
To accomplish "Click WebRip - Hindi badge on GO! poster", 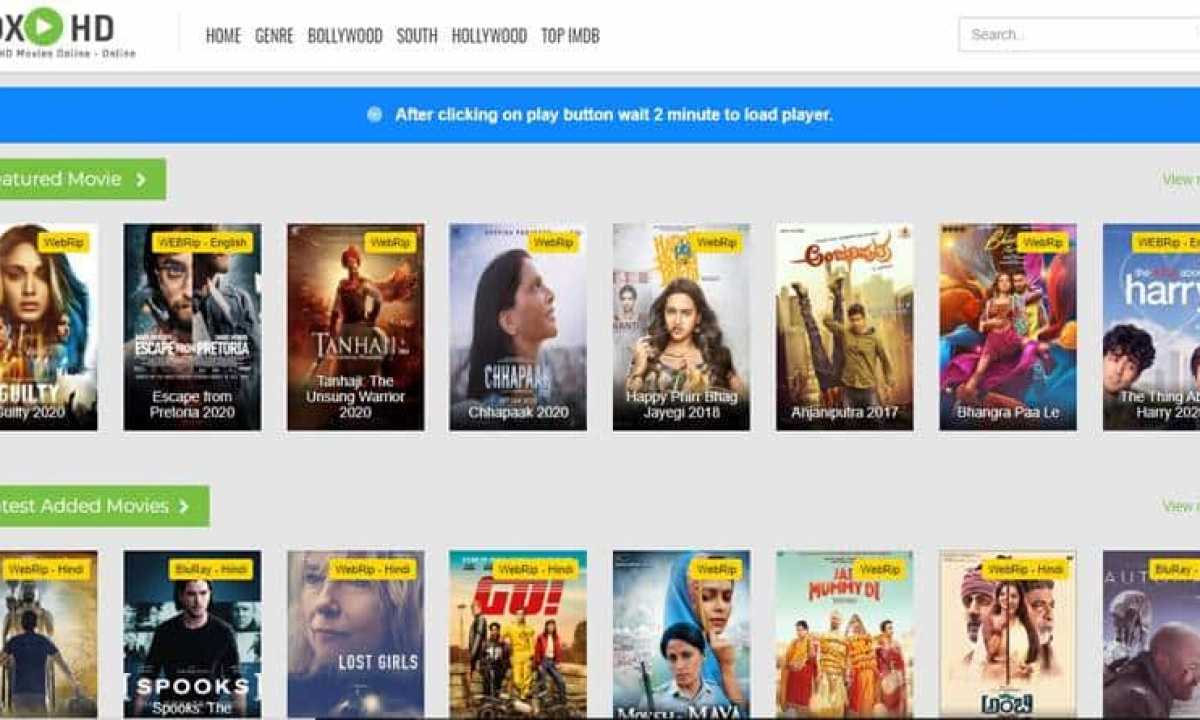I will click(535, 569).
